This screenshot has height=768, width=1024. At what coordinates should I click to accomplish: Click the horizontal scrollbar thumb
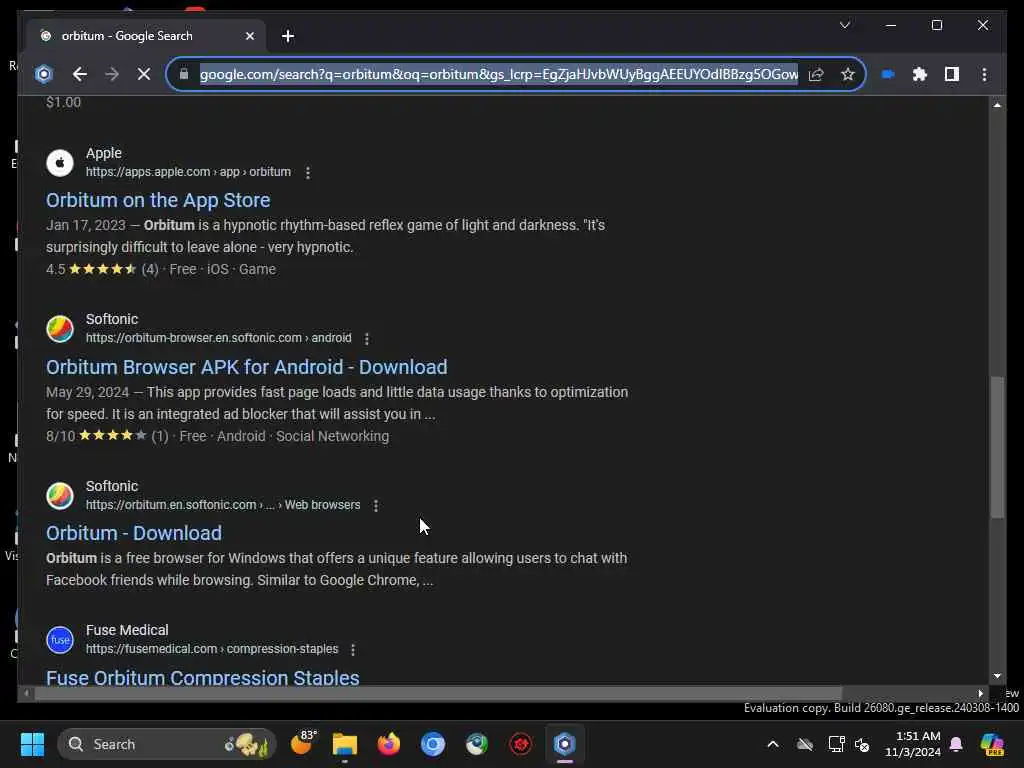point(438,694)
